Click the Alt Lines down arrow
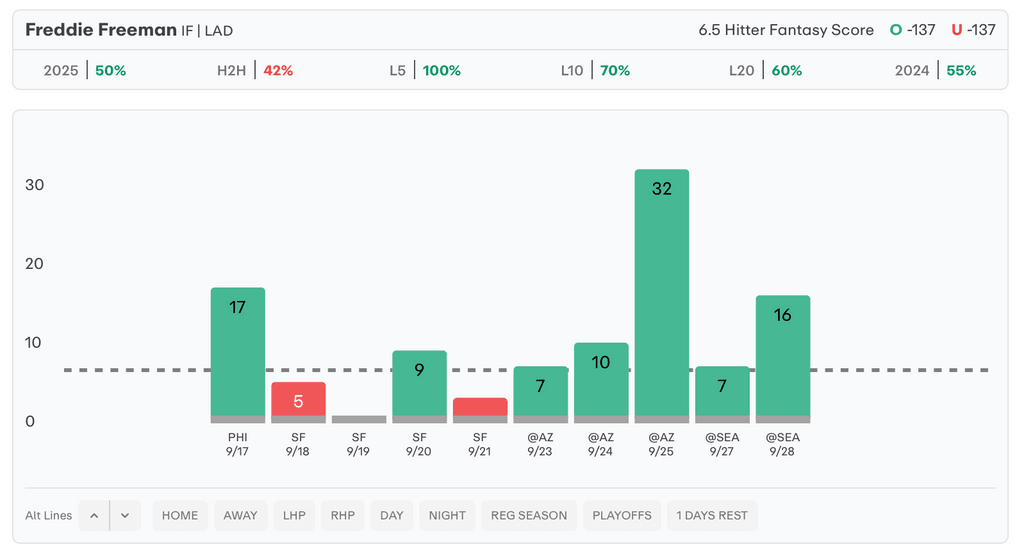 [125, 515]
